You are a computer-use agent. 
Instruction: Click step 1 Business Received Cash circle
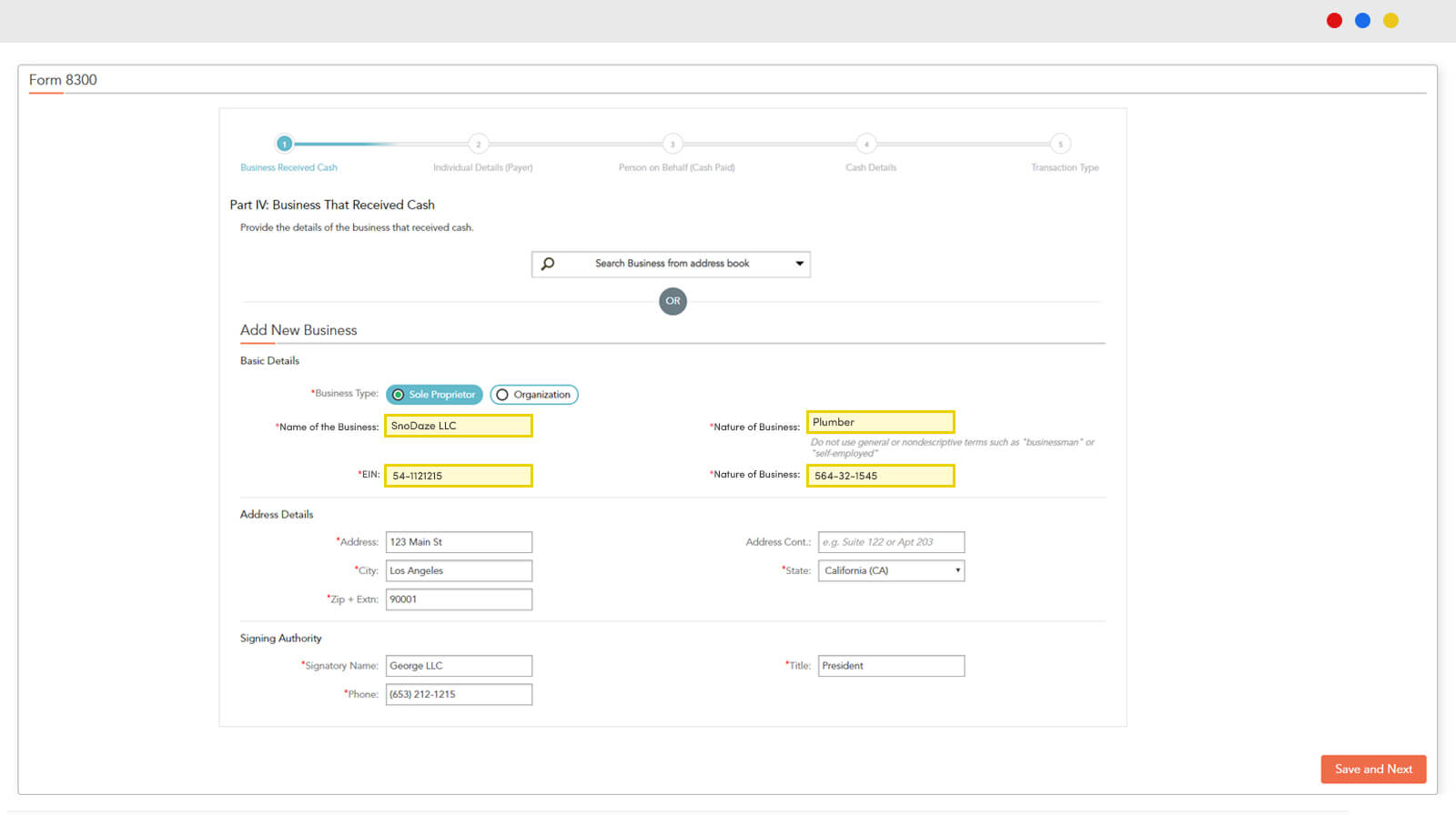[x=285, y=144]
